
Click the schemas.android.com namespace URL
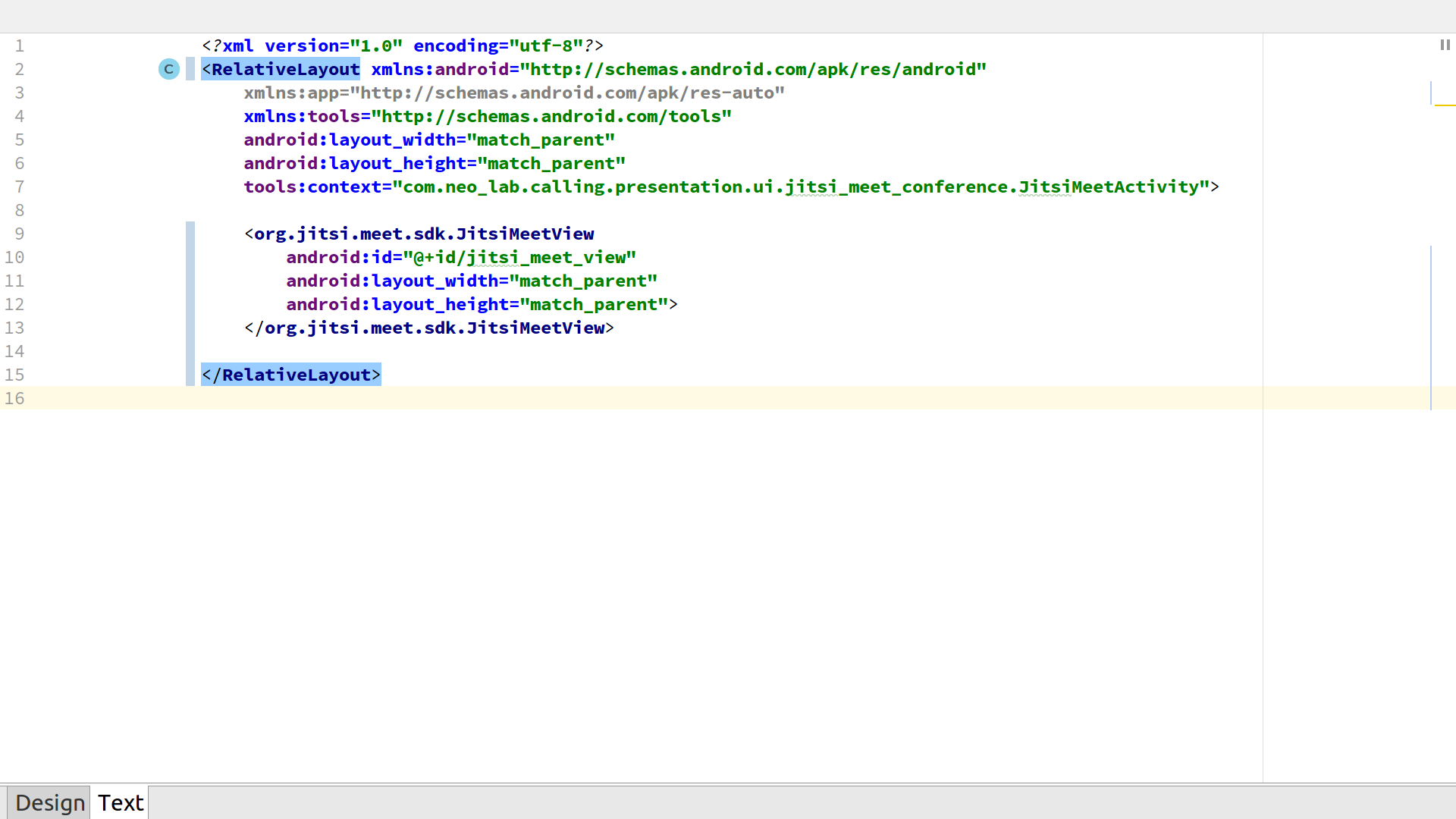[x=751, y=69]
